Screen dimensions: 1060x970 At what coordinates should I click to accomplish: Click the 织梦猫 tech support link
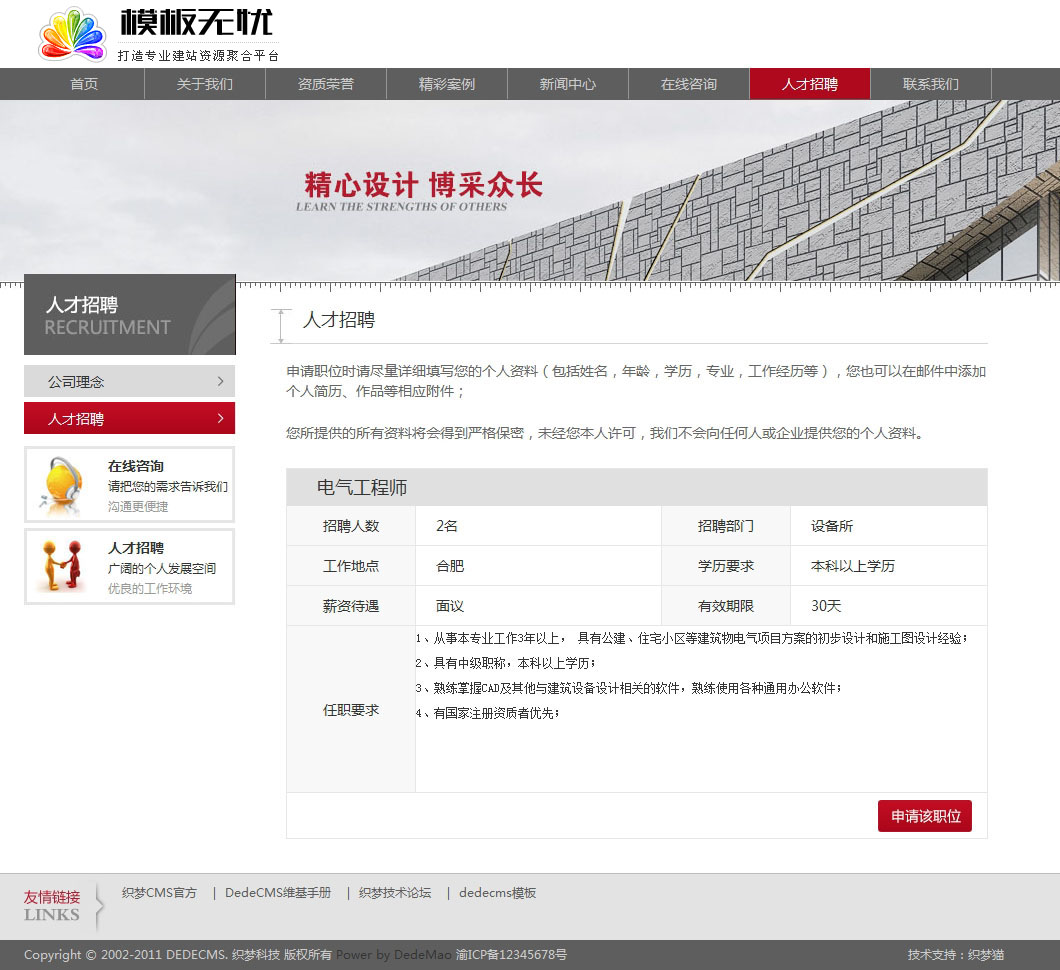pyautogui.click(x=986, y=955)
